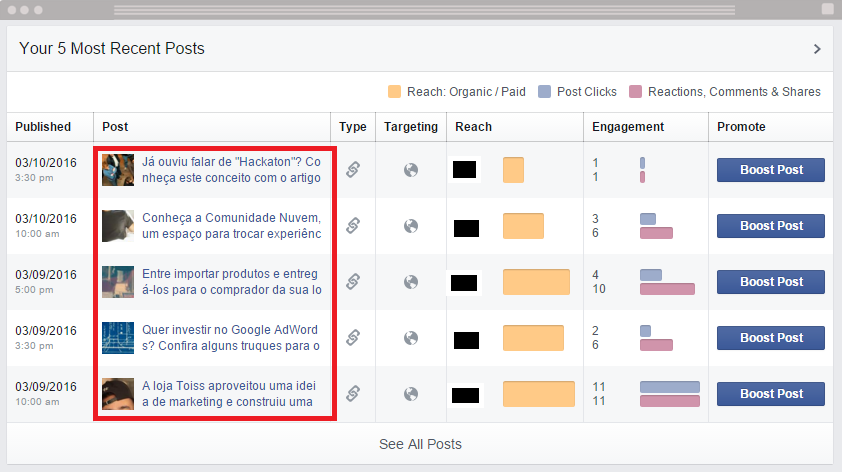The image size is (842, 472).
Task: Click thumbnail of the loja Toiss post
Action: (x=118, y=394)
